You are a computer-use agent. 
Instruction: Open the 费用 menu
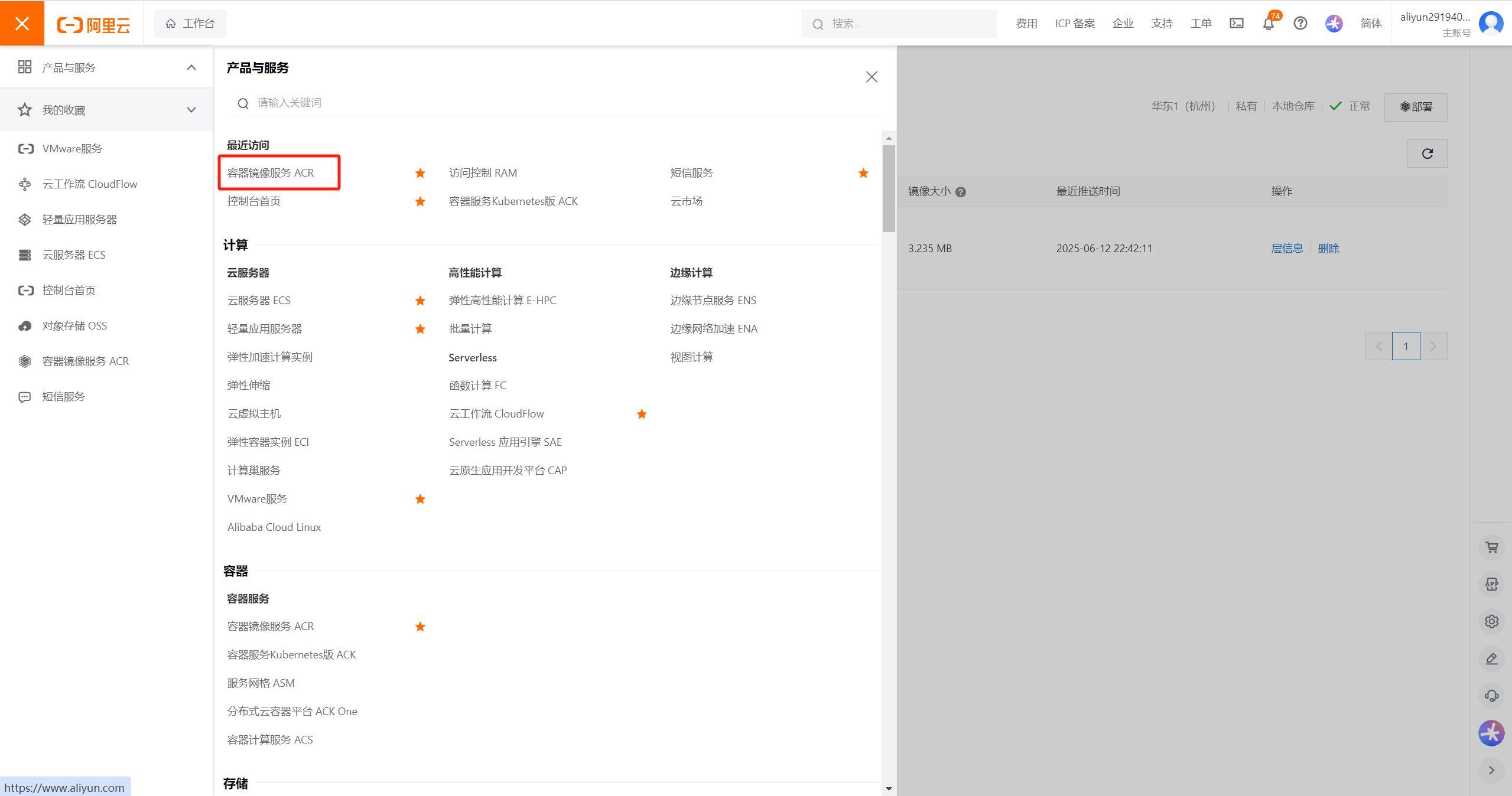point(1026,24)
